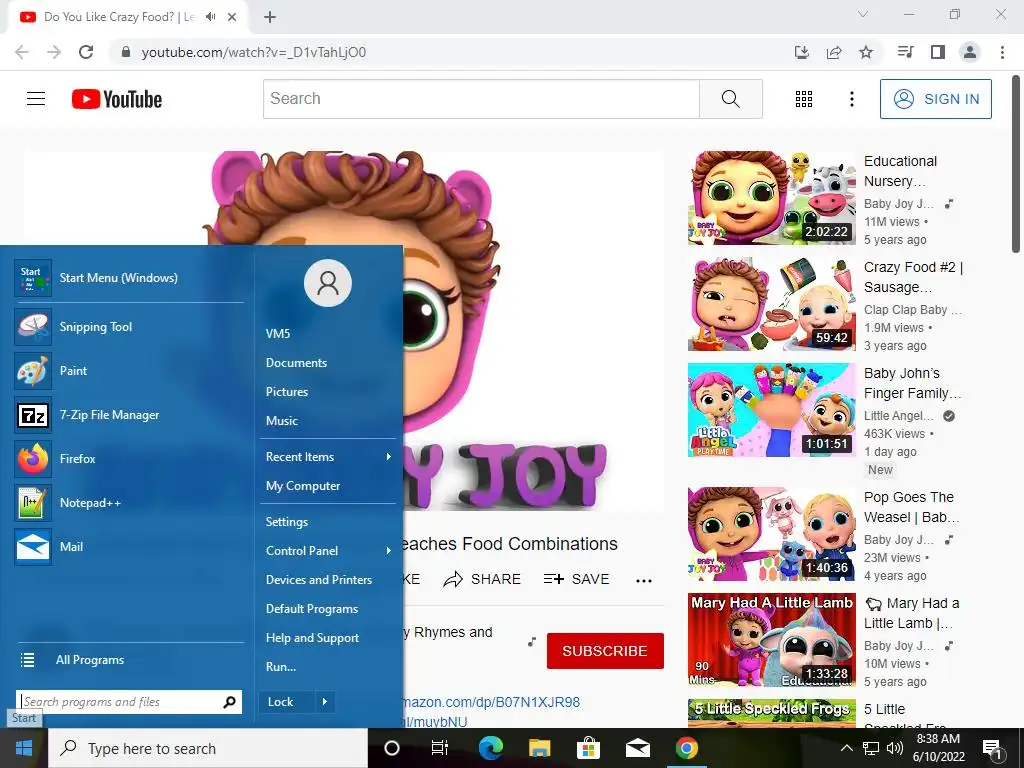
Task: Open Documents from the start menu
Action: coord(296,362)
